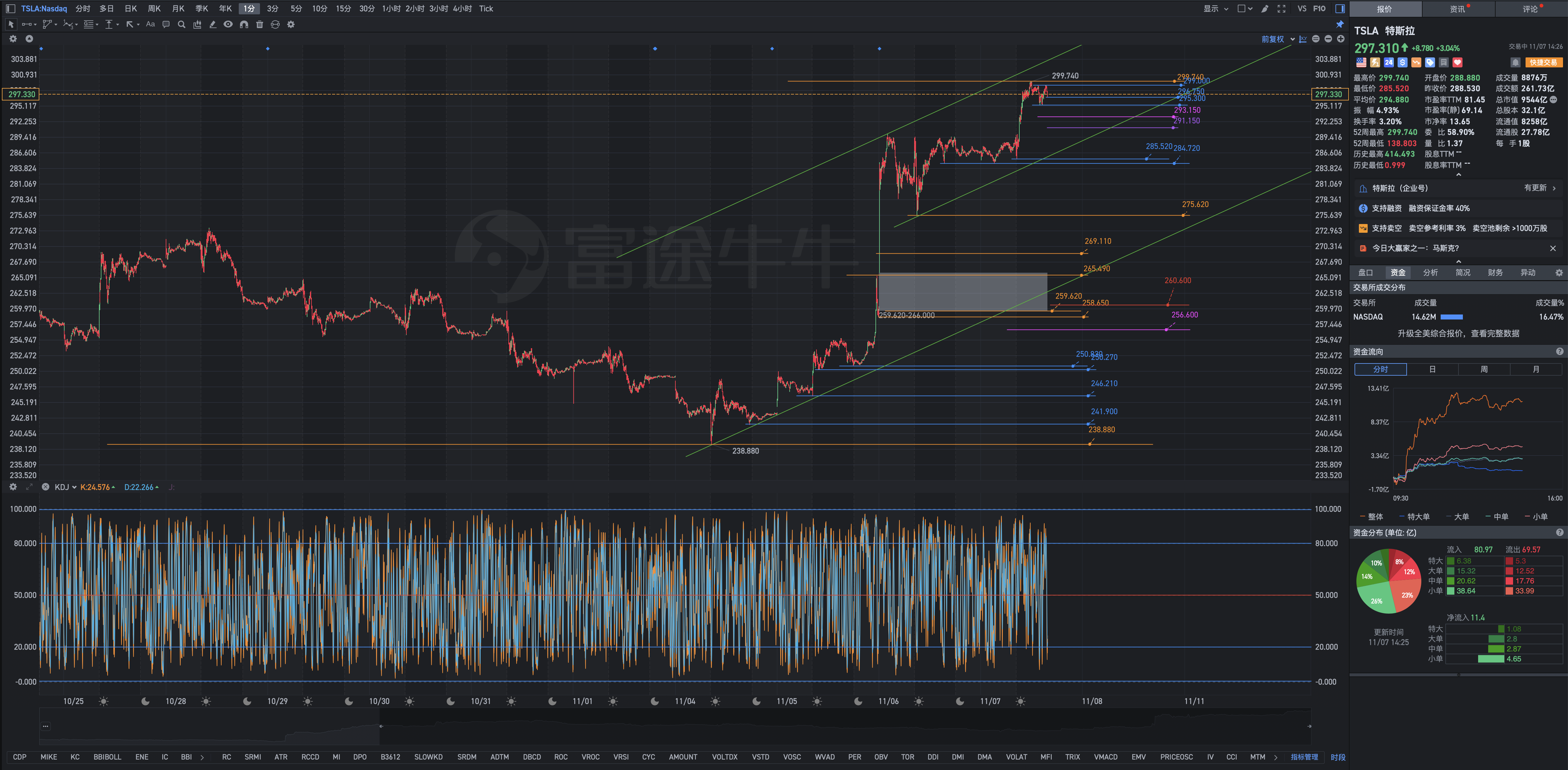Open the chart layout square dropdown

[1245, 8]
